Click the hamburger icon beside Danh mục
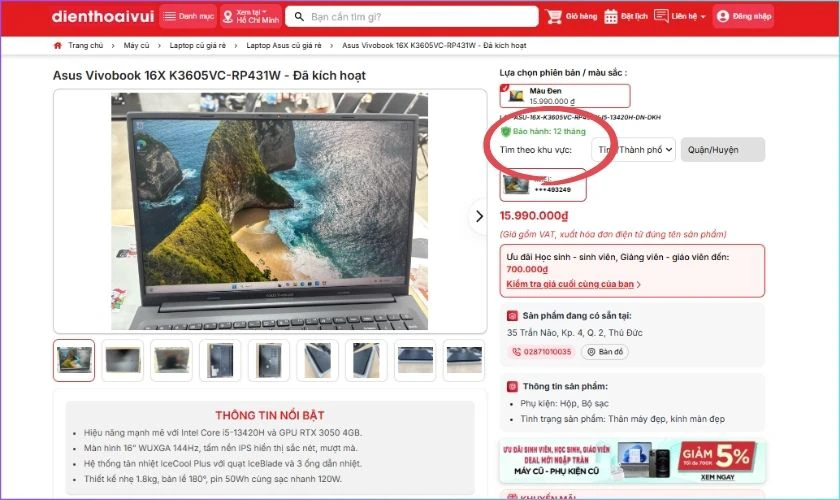This screenshot has width=840, height=500. [x=169, y=16]
